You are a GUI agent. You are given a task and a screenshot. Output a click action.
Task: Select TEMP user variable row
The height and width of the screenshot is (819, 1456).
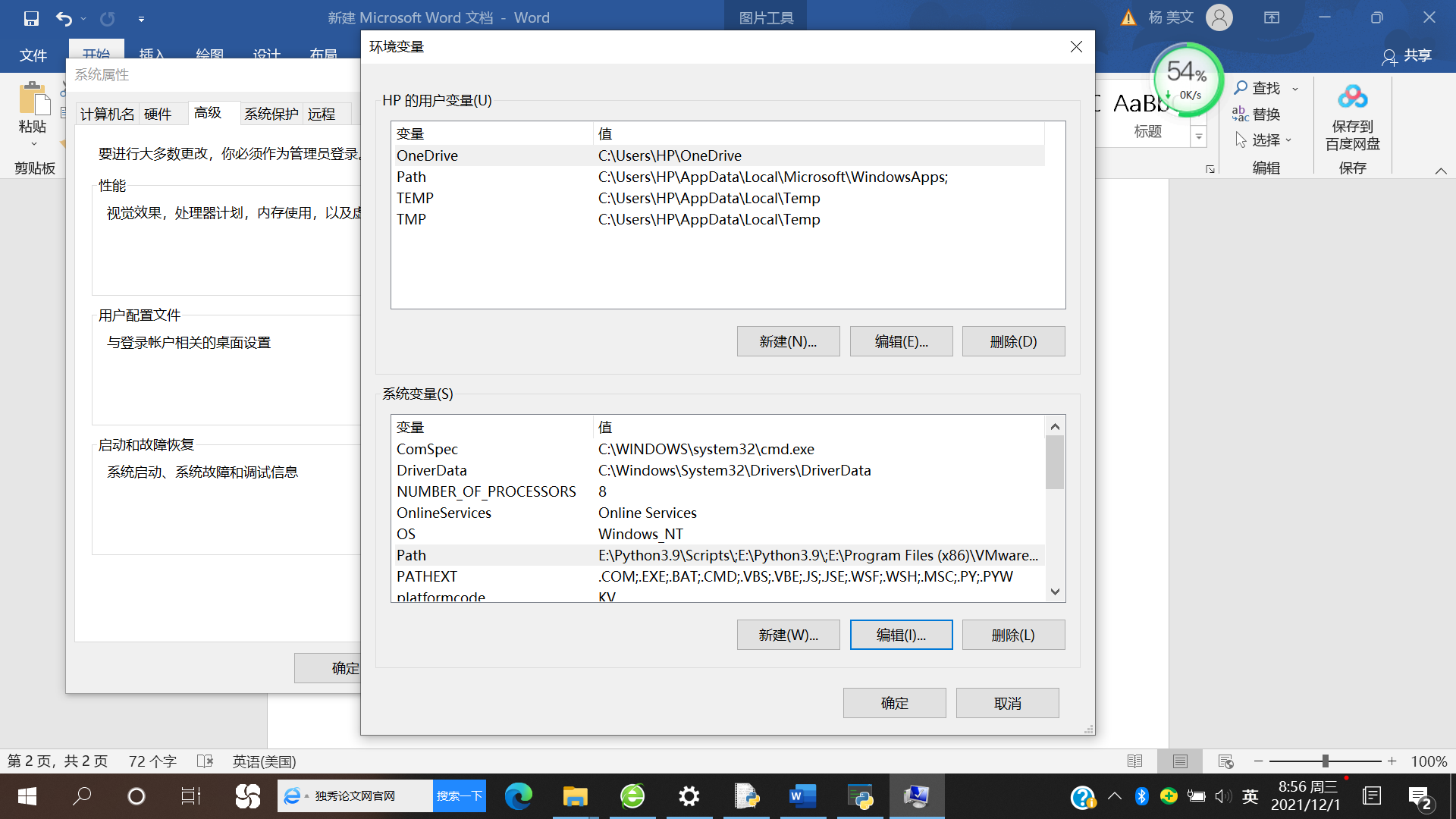717,198
